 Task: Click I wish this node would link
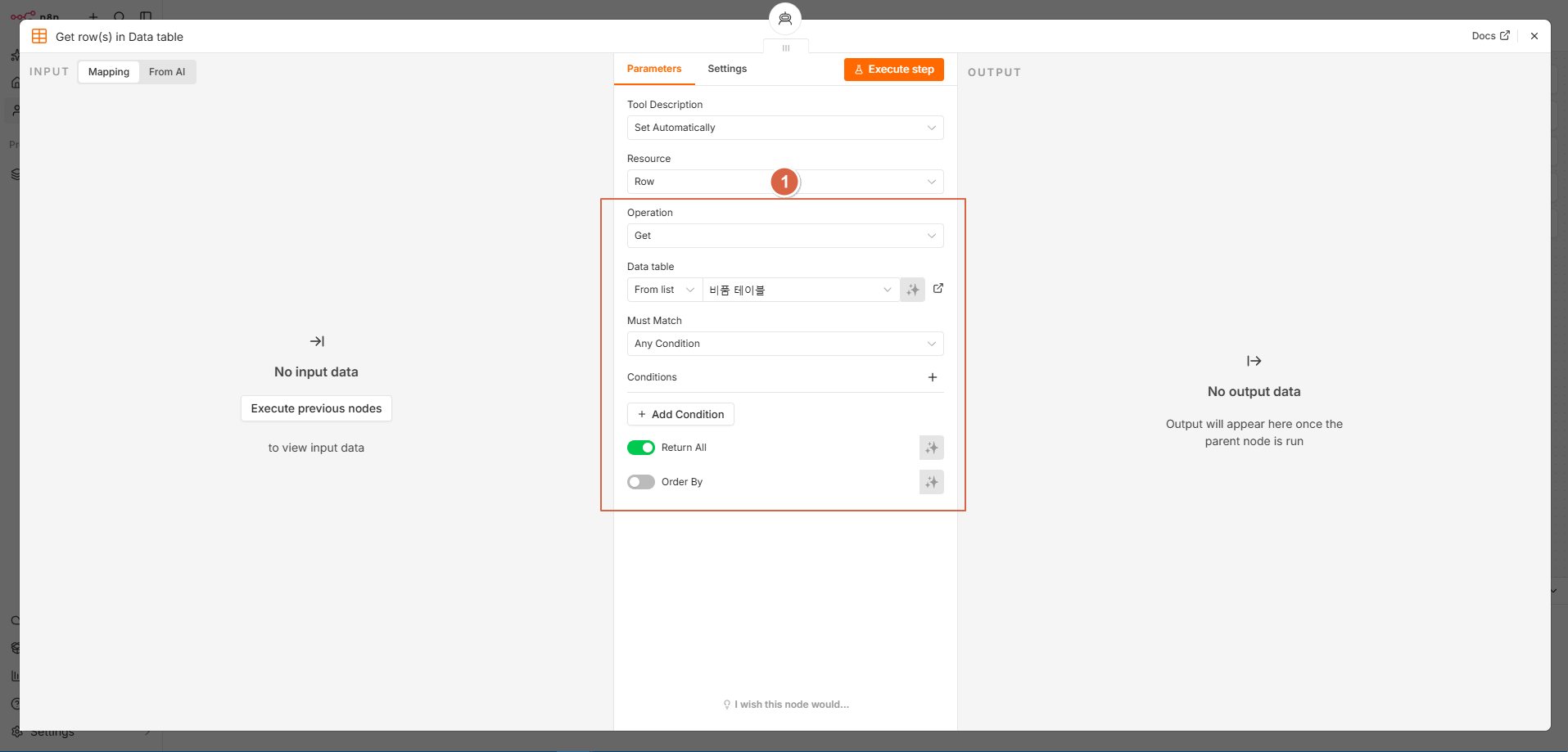click(x=786, y=705)
